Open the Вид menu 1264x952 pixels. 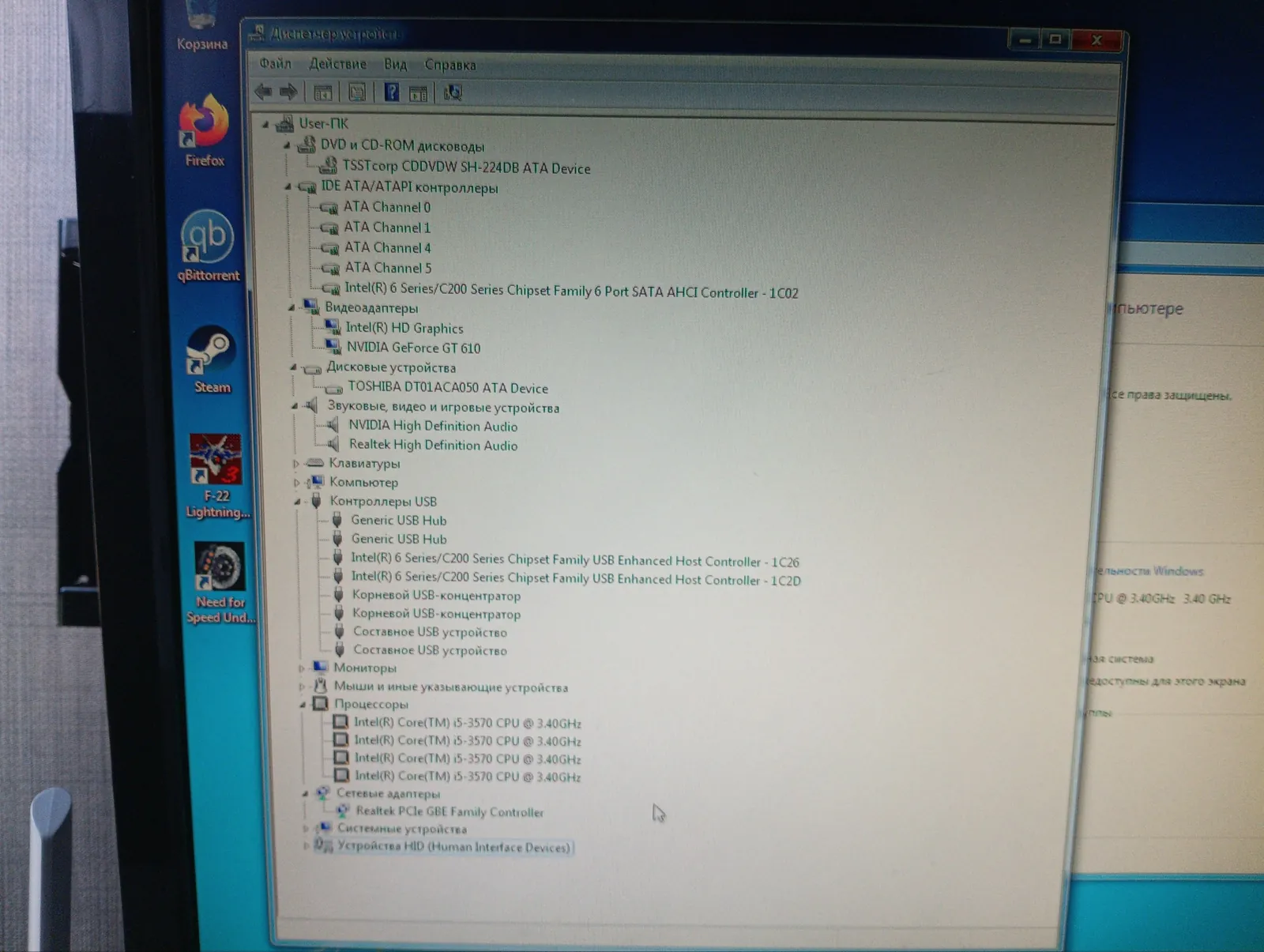pyautogui.click(x=396, y=65)
